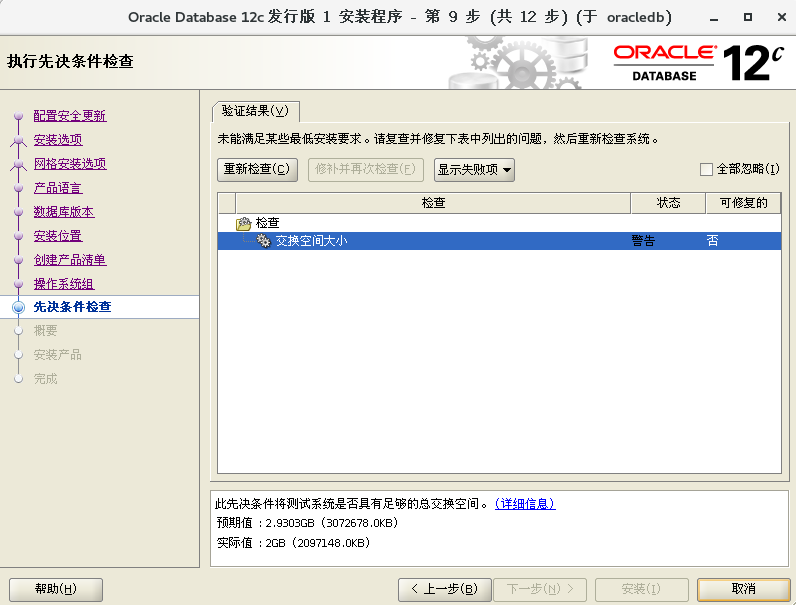Click the step bullet next to 产品语言
Screen dimensions: 796x605
click(19, 188)
